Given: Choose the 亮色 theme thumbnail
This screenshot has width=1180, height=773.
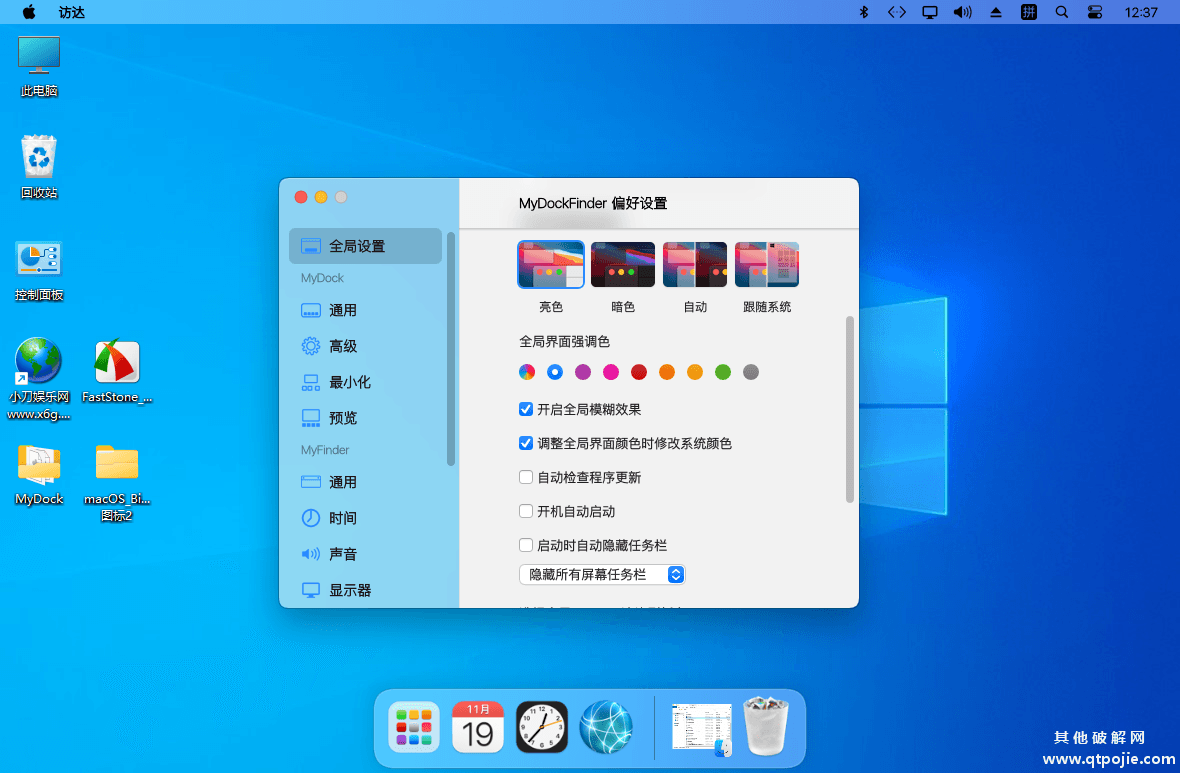Looking at the screenshot, I should click(x=551, y=264).
